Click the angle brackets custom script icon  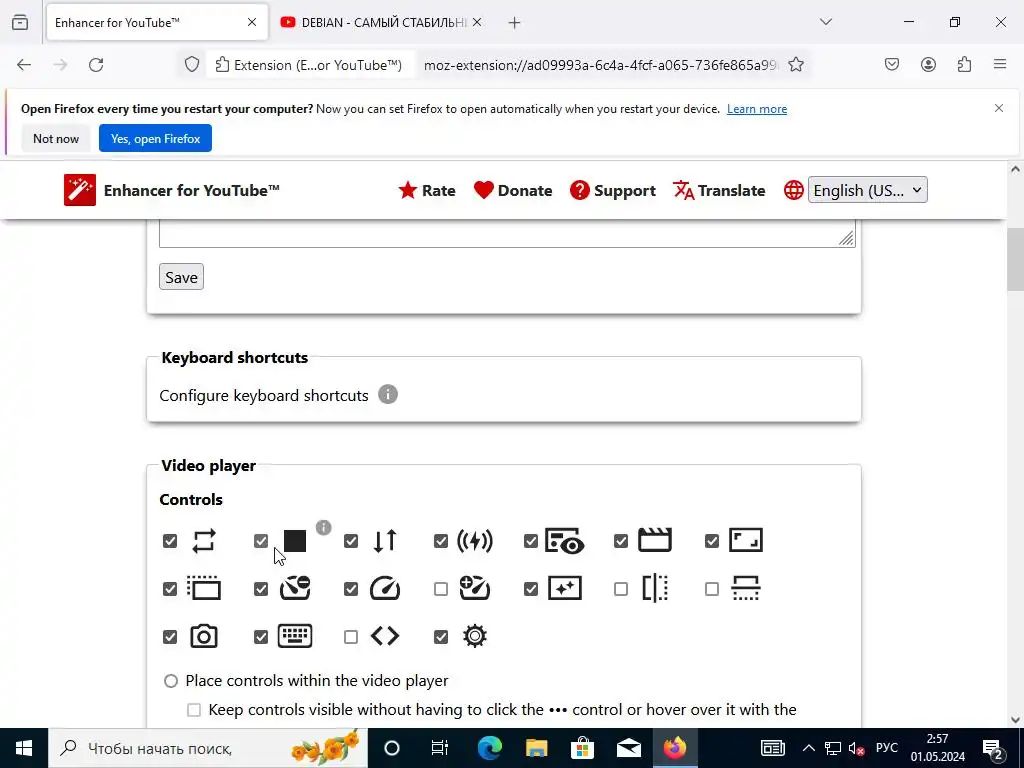[x=385, y=636]
